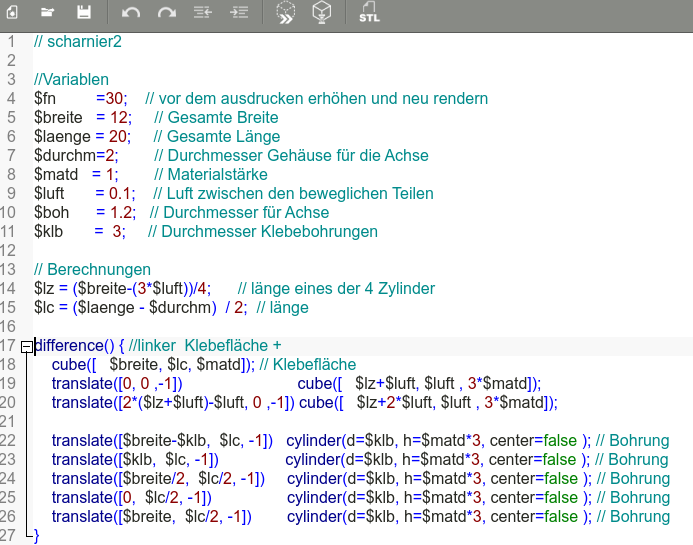Click value 0.1 on line 9
The height and width of the screenshot is (545, 693).
tap(120, 194)
